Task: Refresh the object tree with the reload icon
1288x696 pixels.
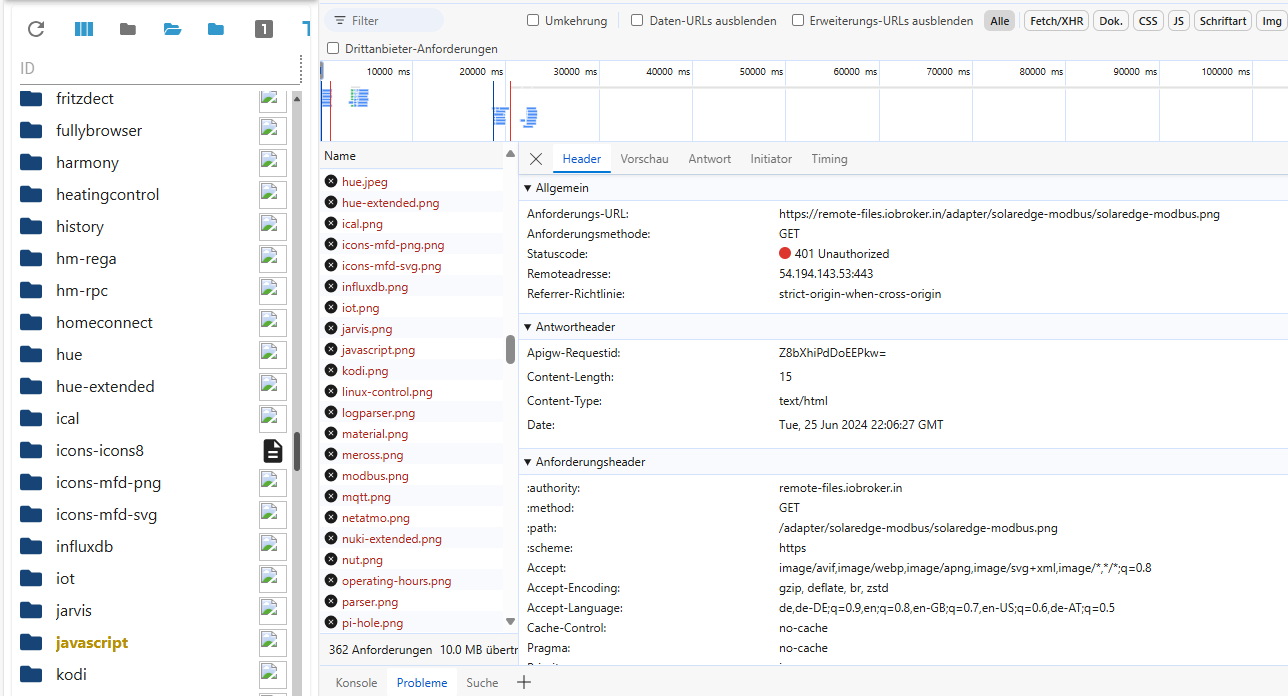Action: [x=36, y=29]
